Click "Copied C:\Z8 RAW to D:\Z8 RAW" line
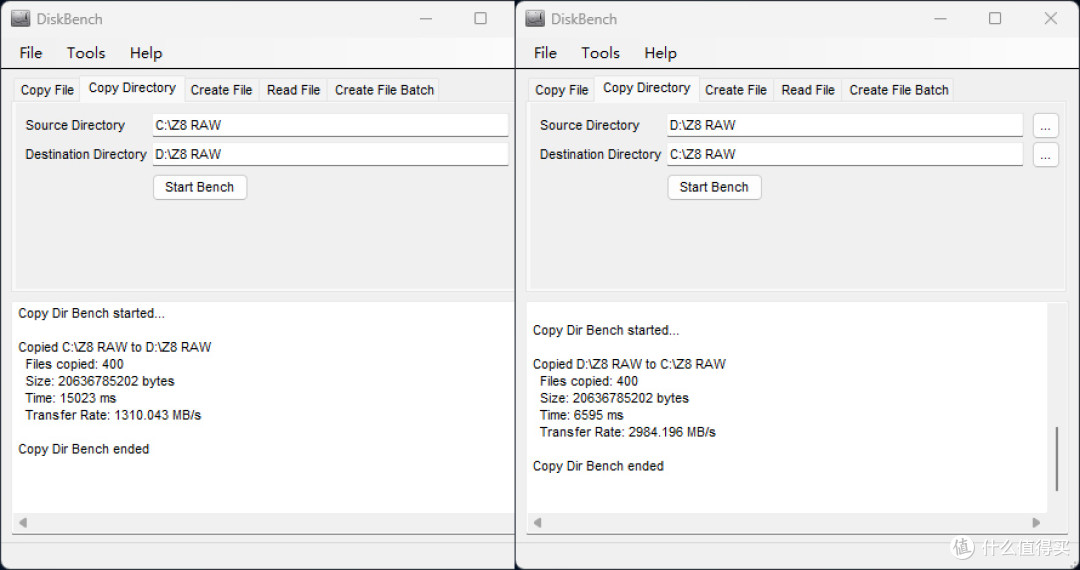Viewport: 1080px width, 570px height. pyautogui.click(x=114, y=347)
